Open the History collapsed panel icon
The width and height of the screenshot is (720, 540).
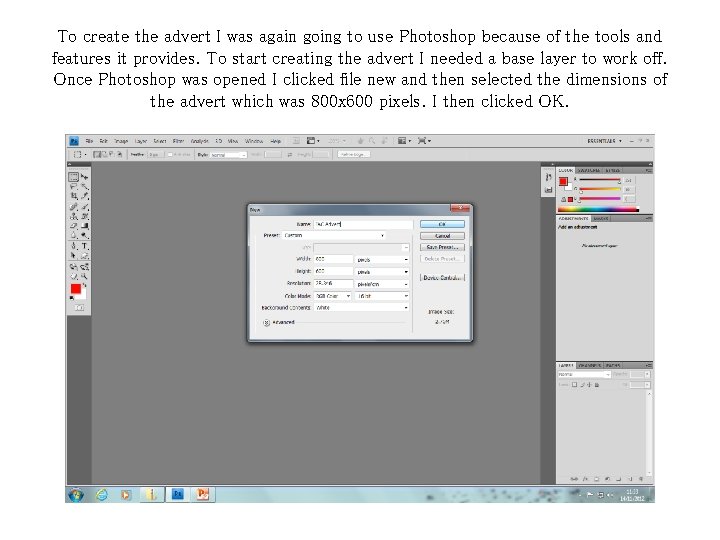548,177
